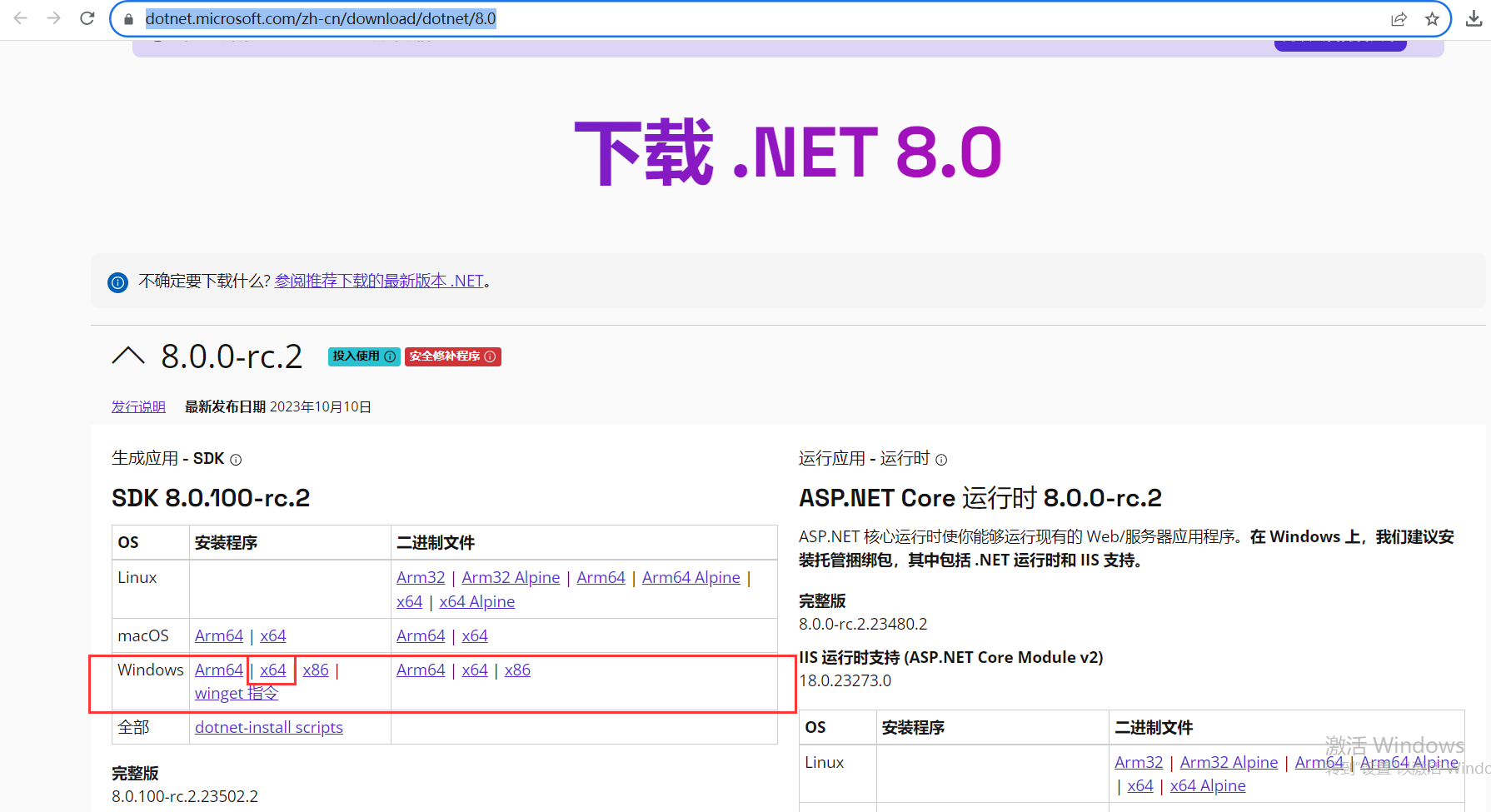This screenshot has height=812, width=1491.
Task: Share this page via share icon
Action: pos(1399,19)
